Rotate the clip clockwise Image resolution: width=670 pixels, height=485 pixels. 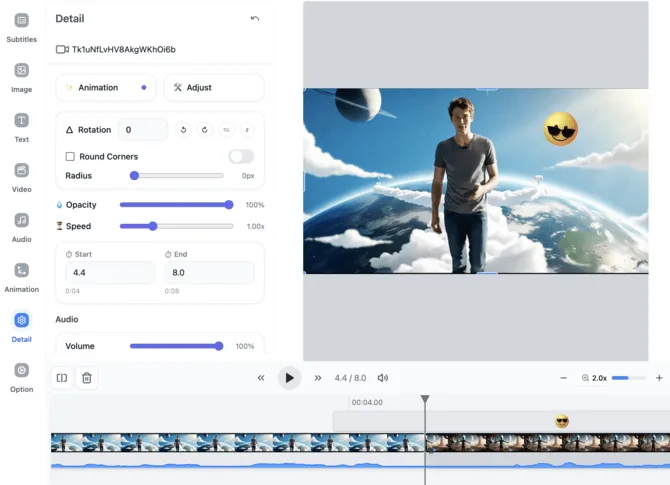[205, 130]
